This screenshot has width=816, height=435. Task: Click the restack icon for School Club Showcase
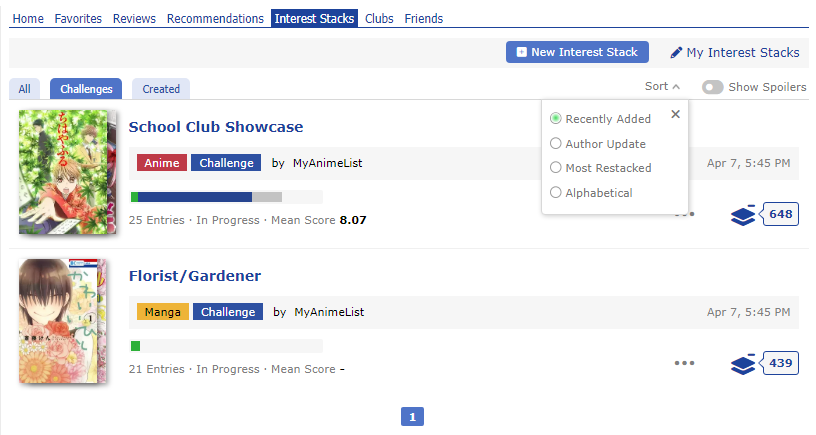tap(743, 215)
